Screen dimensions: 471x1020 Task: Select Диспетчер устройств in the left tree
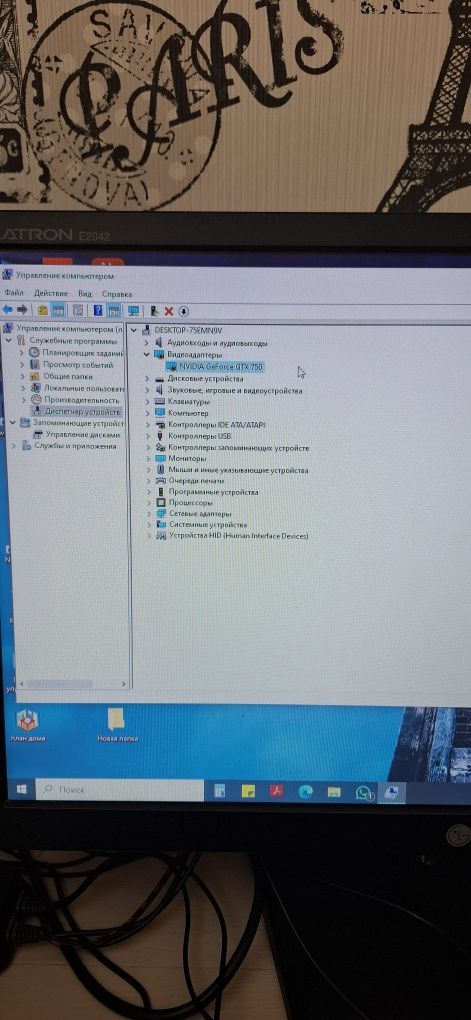coord(82,412)
